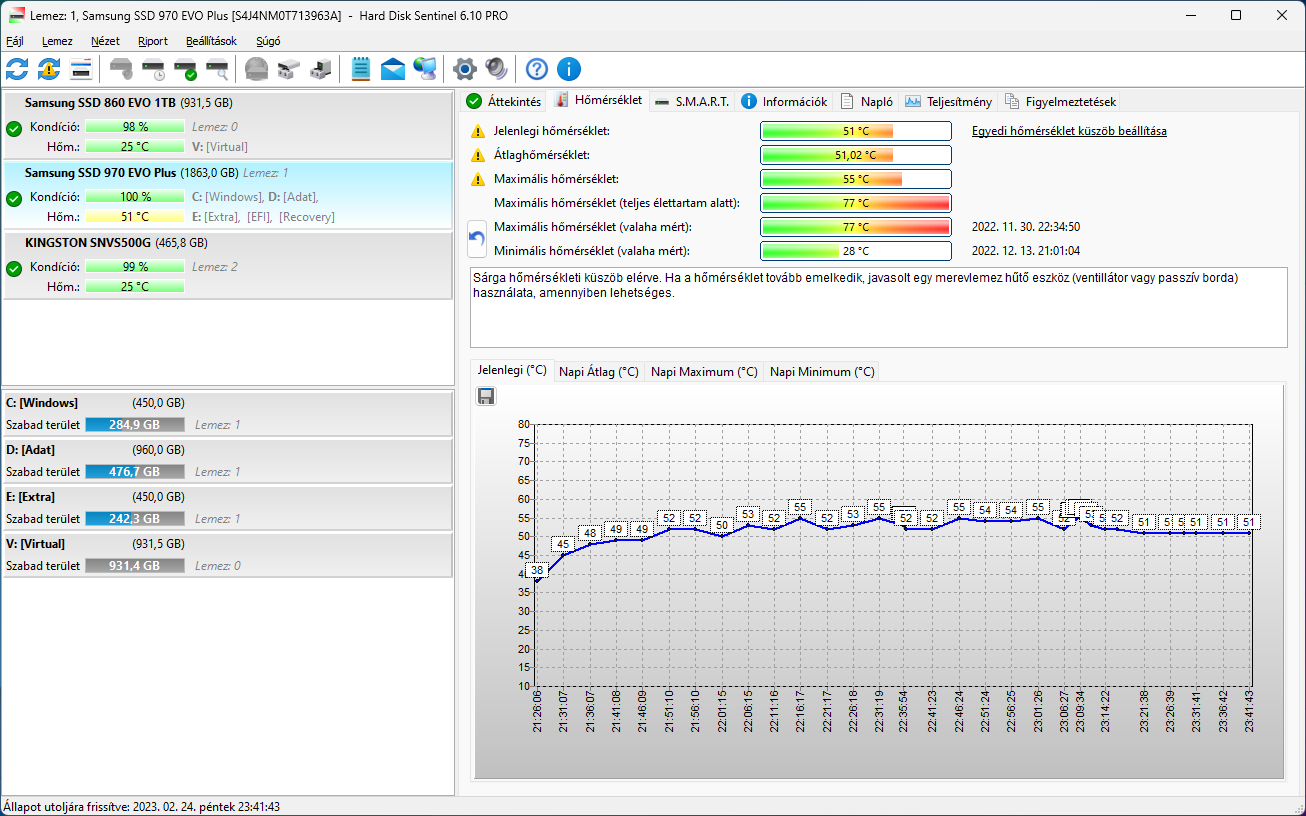1306x816 pixels.
Task: Open the Lemez menu
Action: [x=57, y=42]
